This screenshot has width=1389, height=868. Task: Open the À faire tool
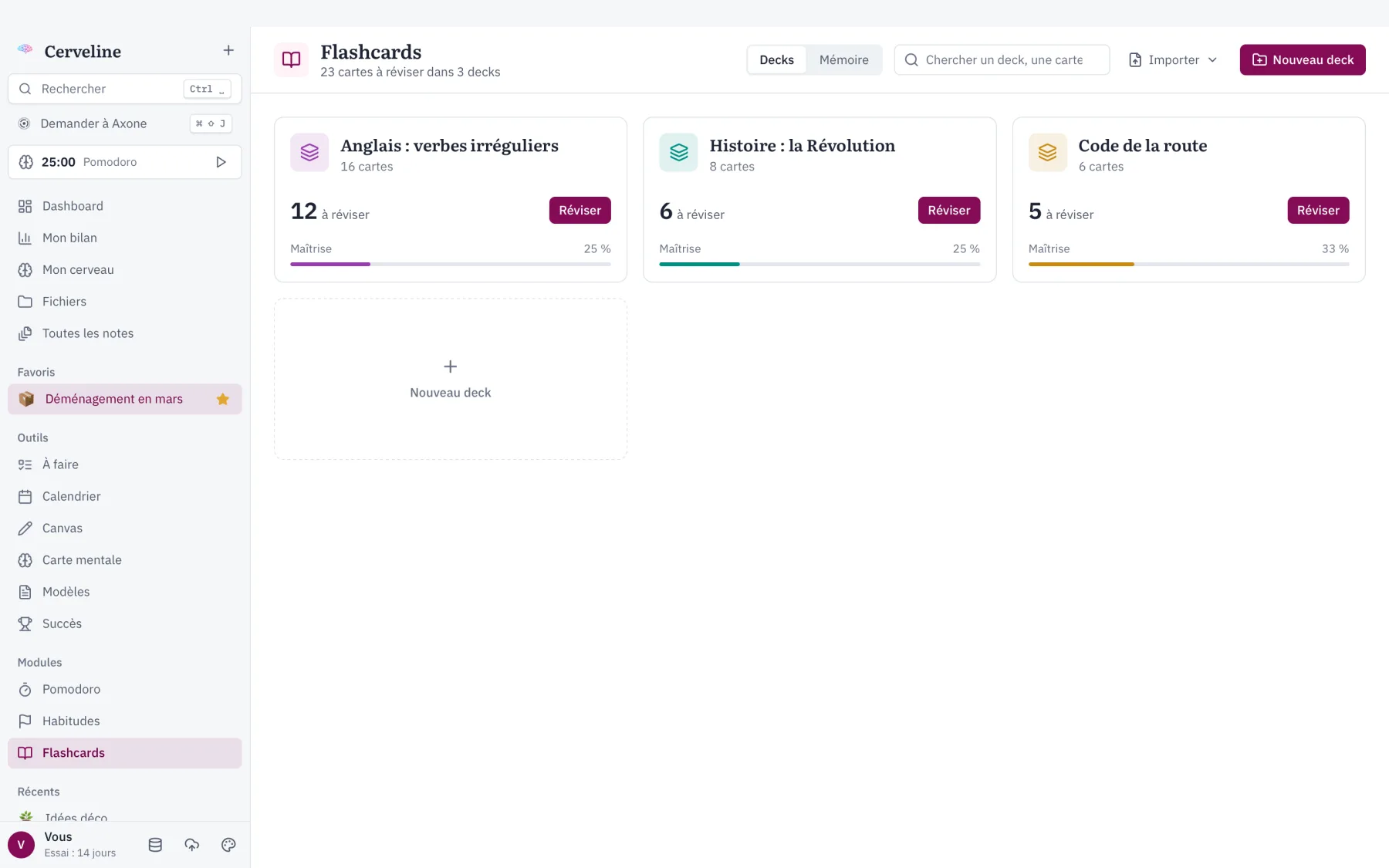[x=125, y=464]
